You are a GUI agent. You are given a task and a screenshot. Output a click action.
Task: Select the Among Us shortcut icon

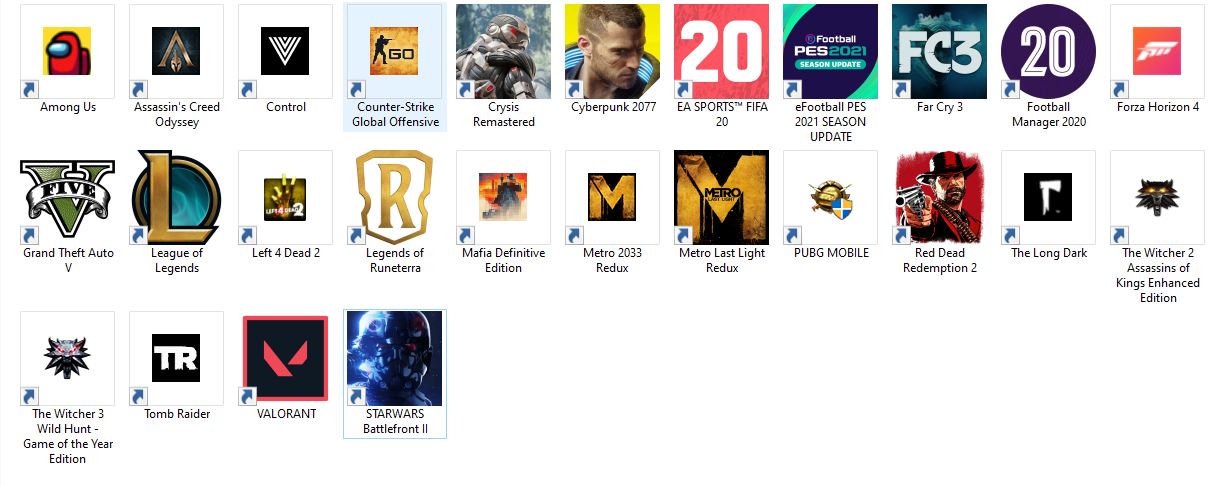point(68,51)
